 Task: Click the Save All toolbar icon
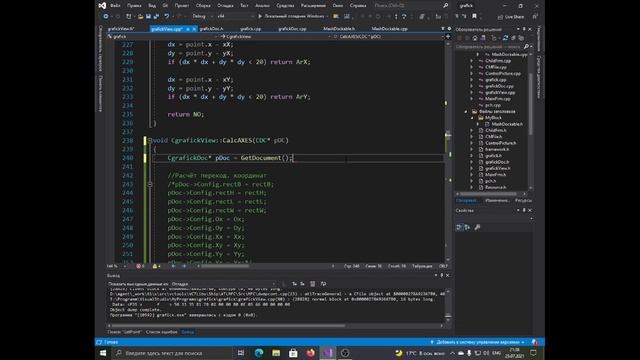pyautogui.click(x=156, y=16)
